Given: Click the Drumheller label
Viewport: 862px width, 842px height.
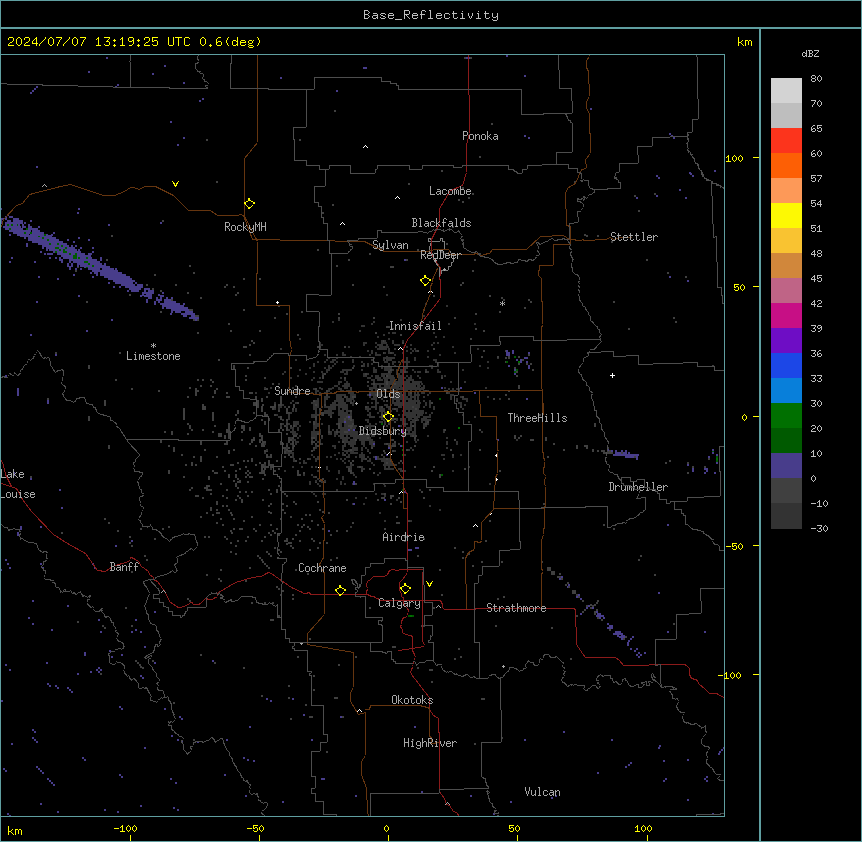Looking at the screenshot, I should coord(638,487).
